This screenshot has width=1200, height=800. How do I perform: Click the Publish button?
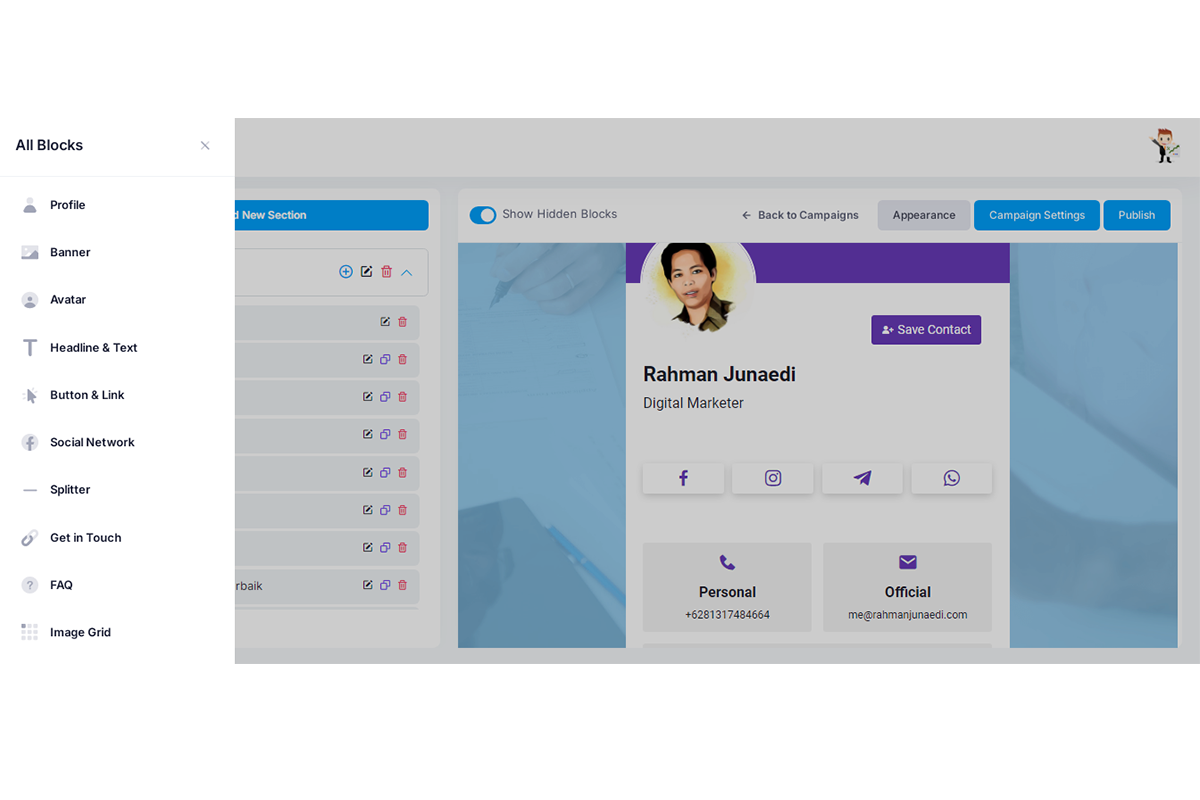click(x=1137, y=215)
